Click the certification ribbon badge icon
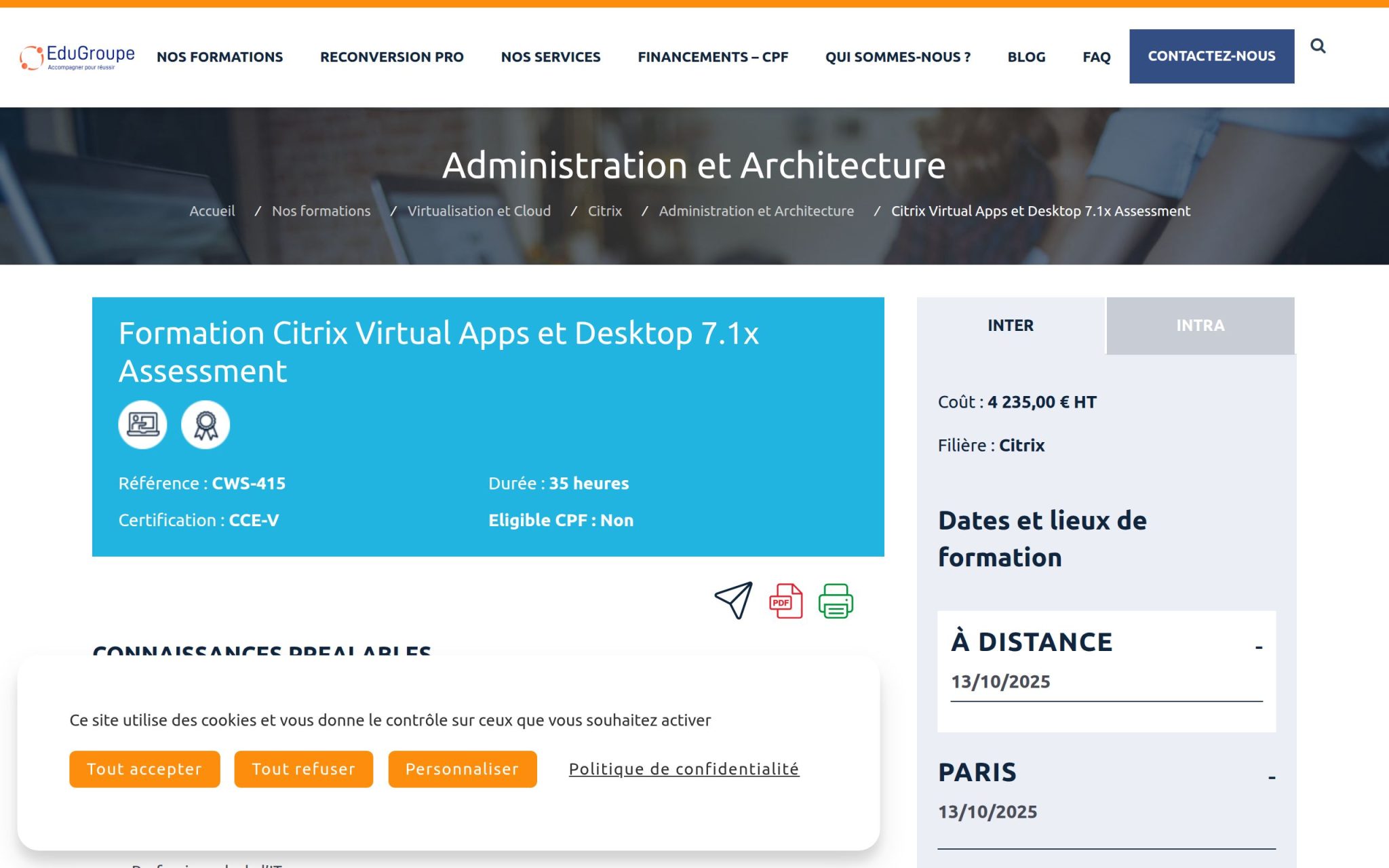The height and width of the screenshot is (868, 1389). (206, 425)
